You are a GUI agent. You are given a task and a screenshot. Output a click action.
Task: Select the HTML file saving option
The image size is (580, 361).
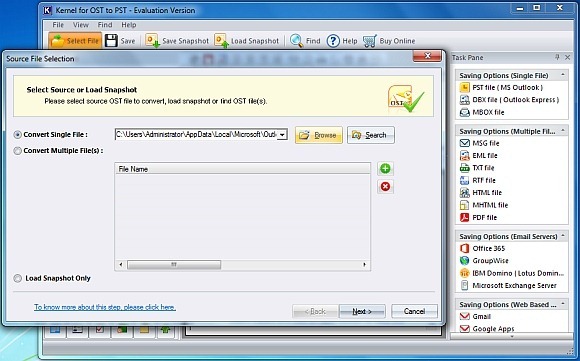pos(480,193)
